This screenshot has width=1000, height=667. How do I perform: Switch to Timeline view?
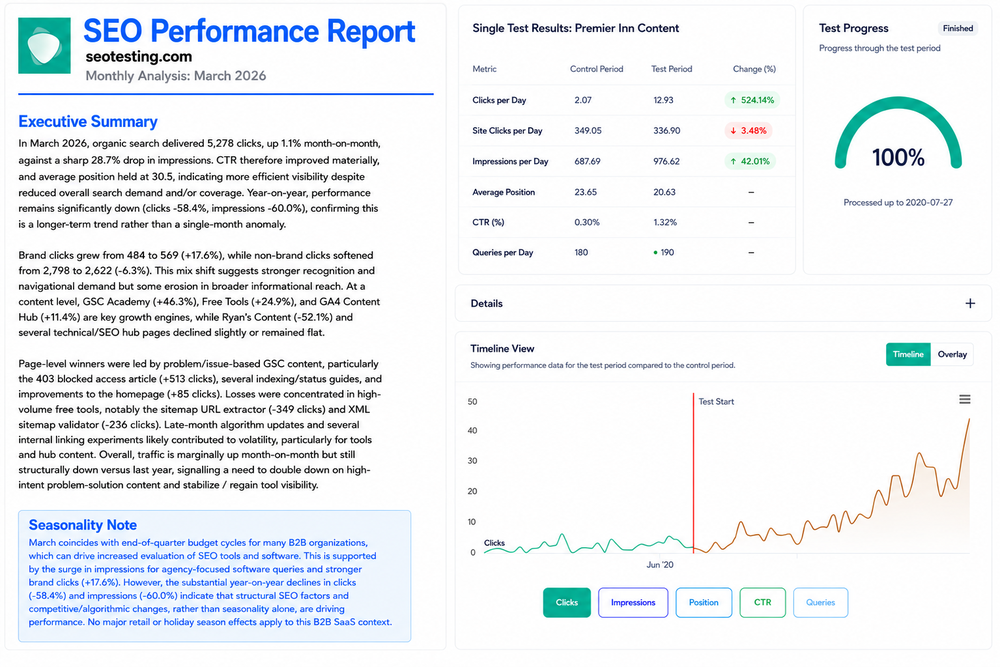click(908, 355)
